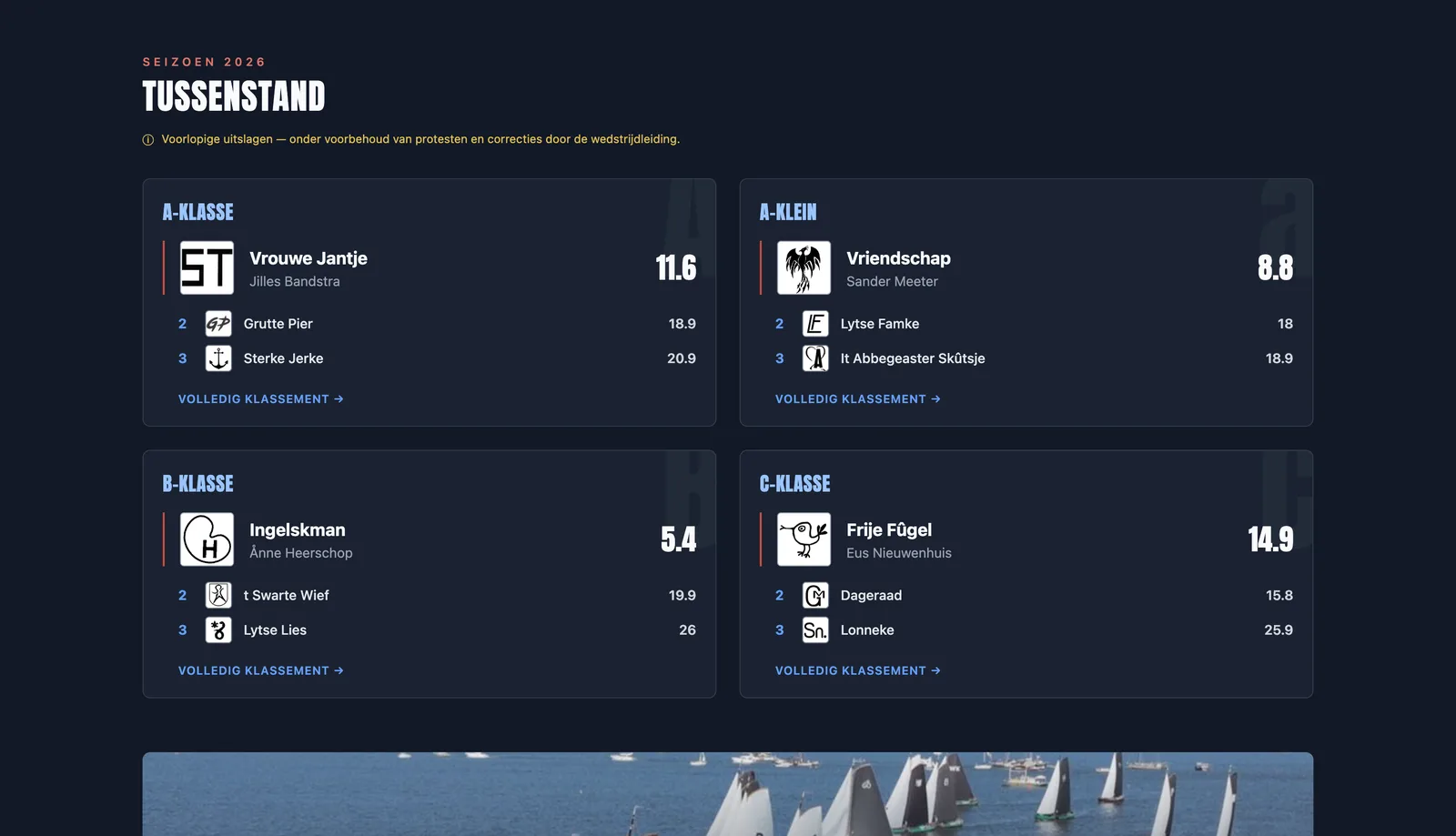The image size is (1456, 836).
Task: Select the Lytse Lies row name
Action: tap(275, 630)
